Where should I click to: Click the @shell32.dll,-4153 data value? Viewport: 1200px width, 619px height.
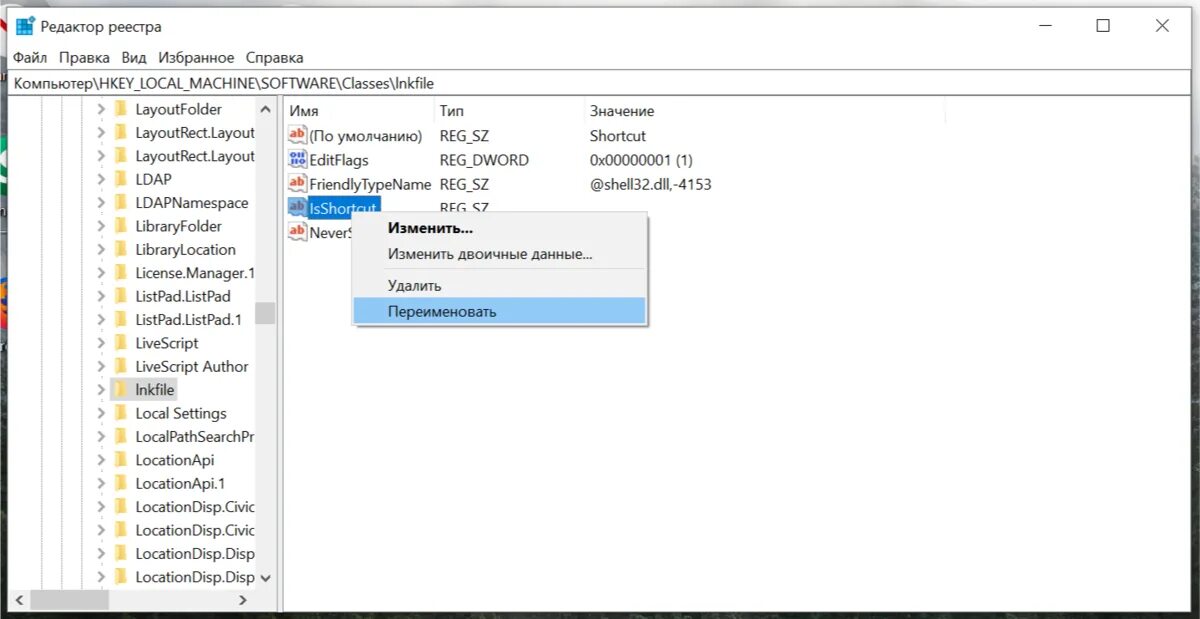(651, 184)
